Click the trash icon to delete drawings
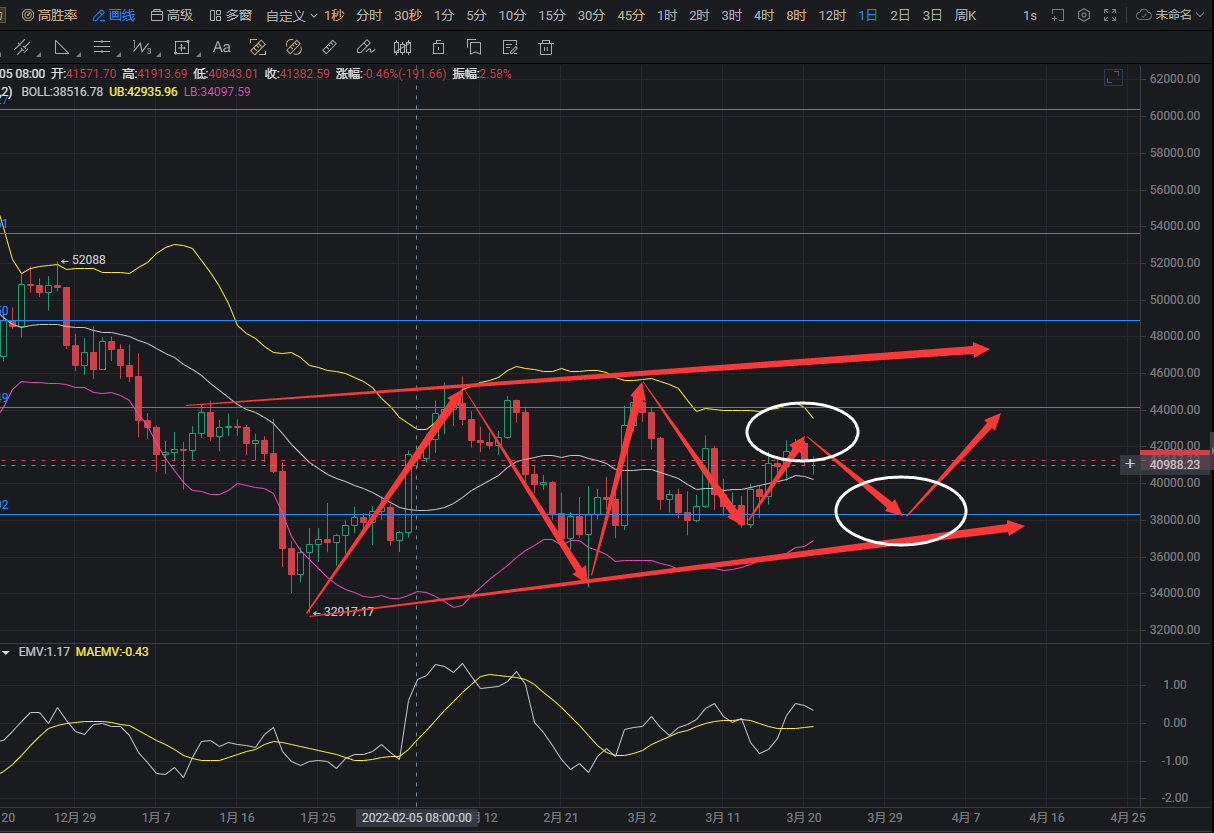The height and width of the screenshot is (833, 1214). point(546,47)
